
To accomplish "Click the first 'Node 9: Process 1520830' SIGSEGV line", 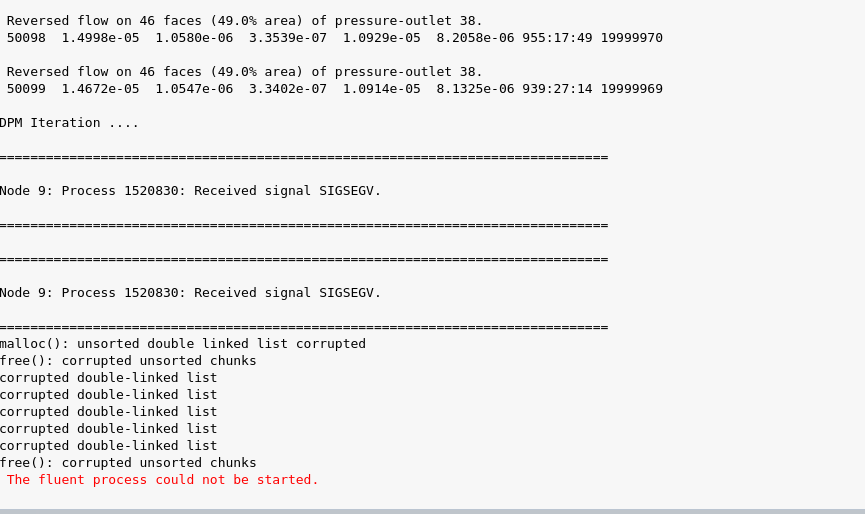I will [190, 191].
